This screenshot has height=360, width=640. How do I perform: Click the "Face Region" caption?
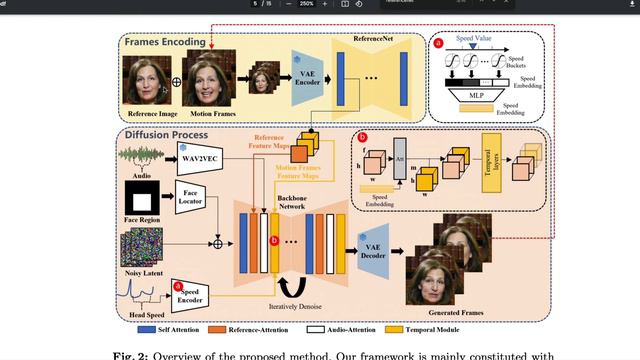(142, 220)
